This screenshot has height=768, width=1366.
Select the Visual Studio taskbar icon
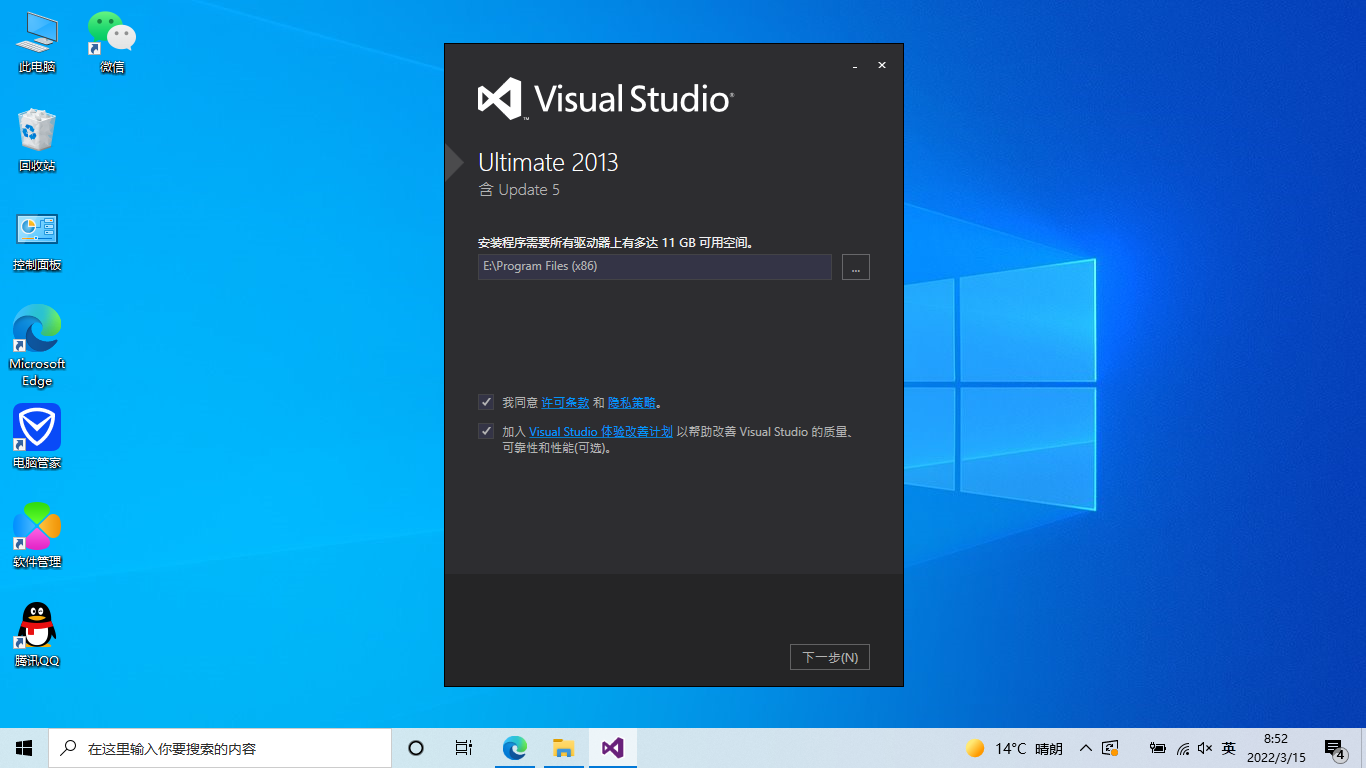(613, 748)
